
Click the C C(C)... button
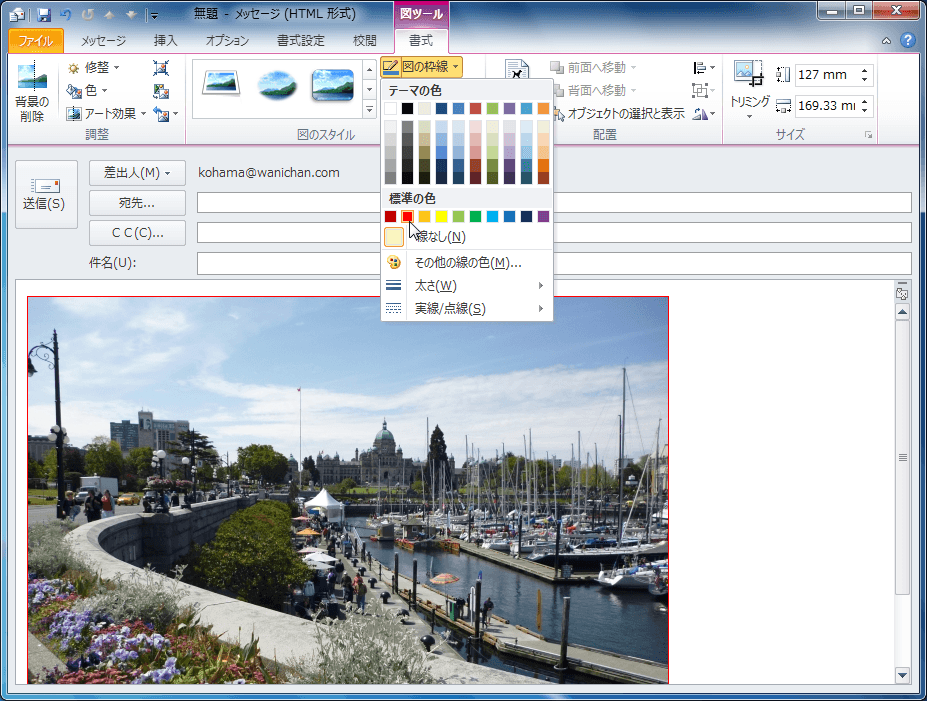coord(137,233)
